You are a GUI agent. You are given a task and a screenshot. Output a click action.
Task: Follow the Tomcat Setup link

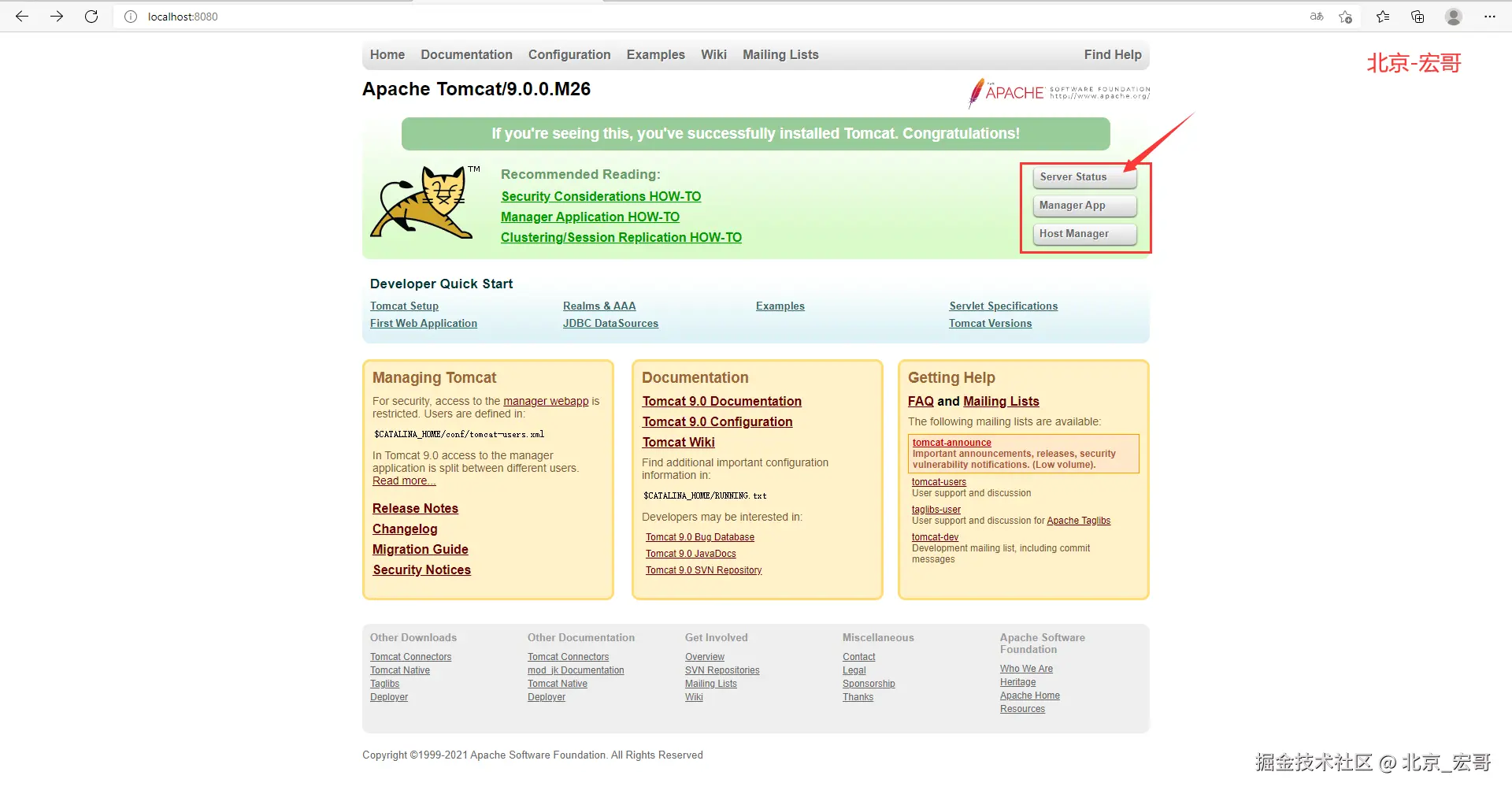(404, 306)
